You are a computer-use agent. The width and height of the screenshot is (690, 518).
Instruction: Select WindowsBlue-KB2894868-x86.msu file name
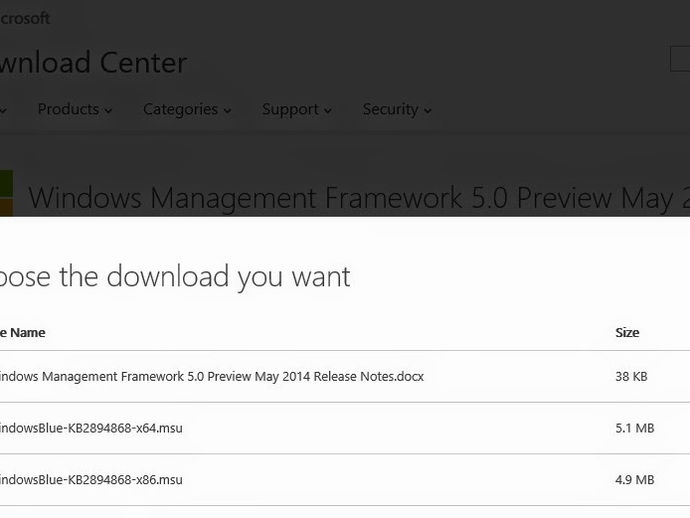(91, 479)
